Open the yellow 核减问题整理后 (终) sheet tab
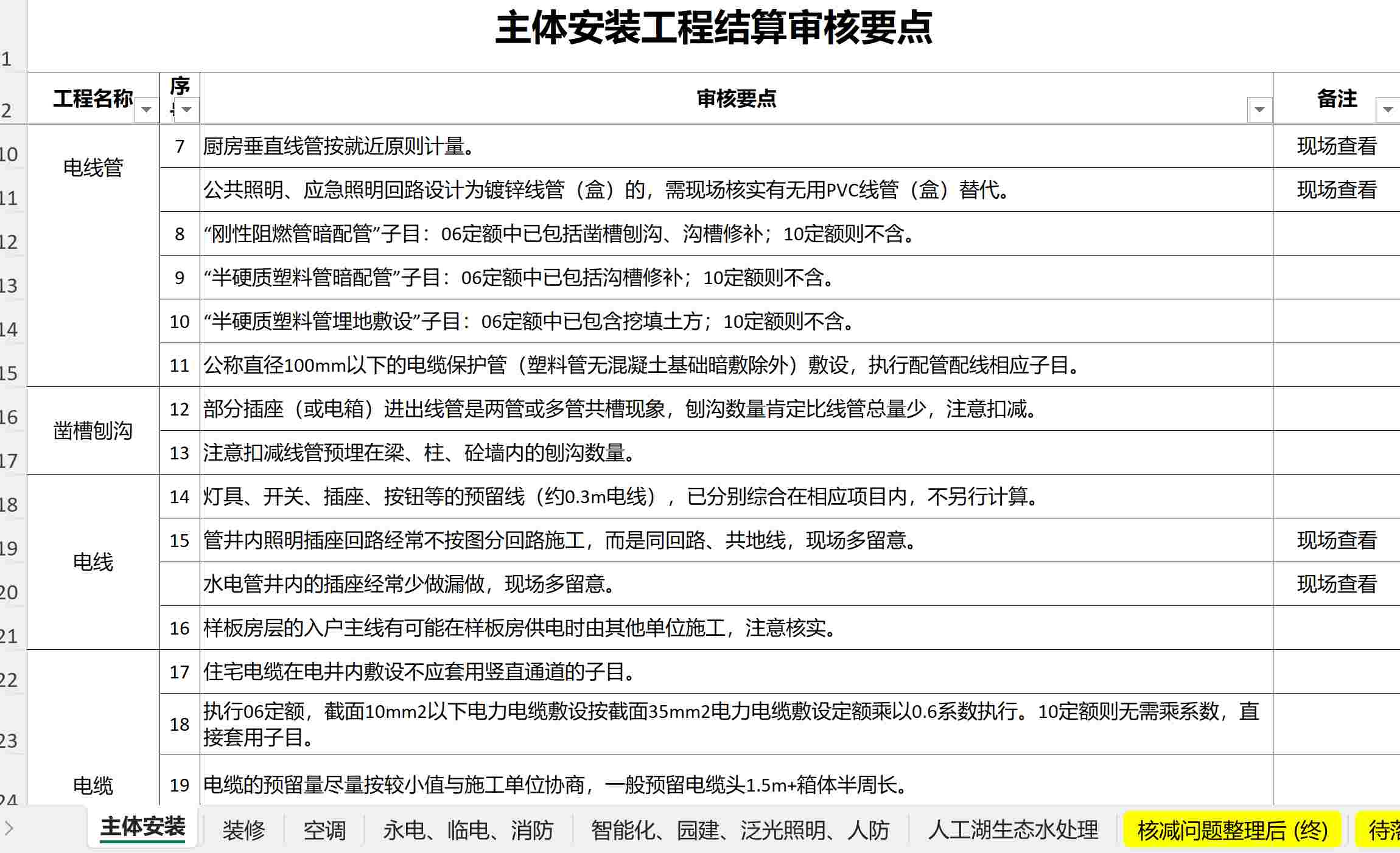Image resolution: width=1400 pixels, height=853 pixels. [1232, 830]
